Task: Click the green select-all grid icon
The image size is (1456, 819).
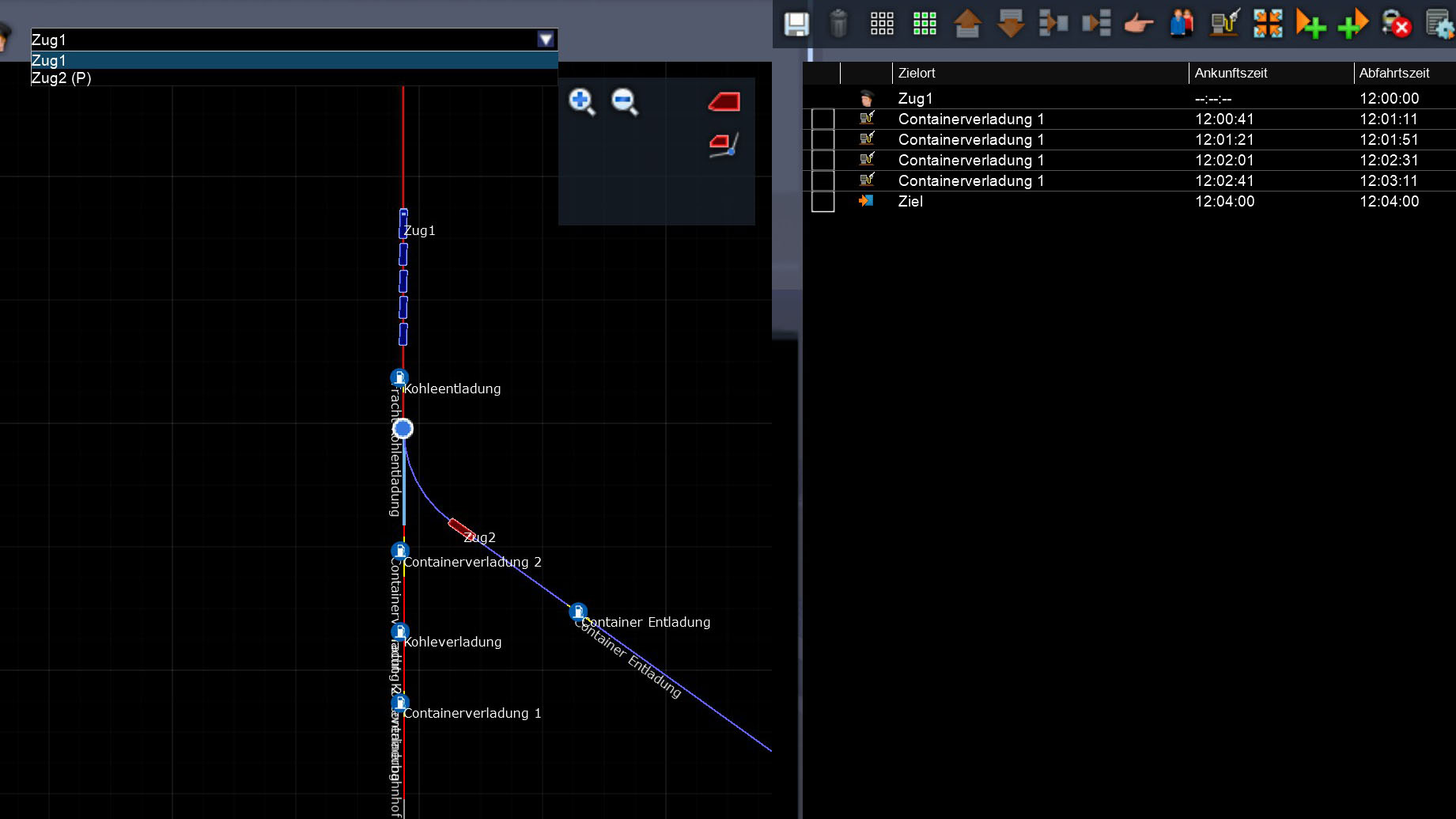Action: (x=925, y=24)
